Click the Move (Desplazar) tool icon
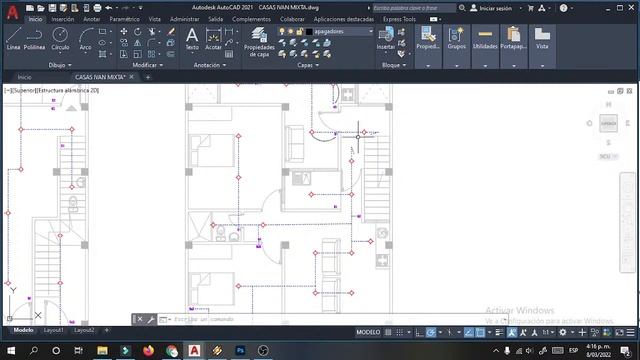Screen dimensions: 640x360 (124, 31)
